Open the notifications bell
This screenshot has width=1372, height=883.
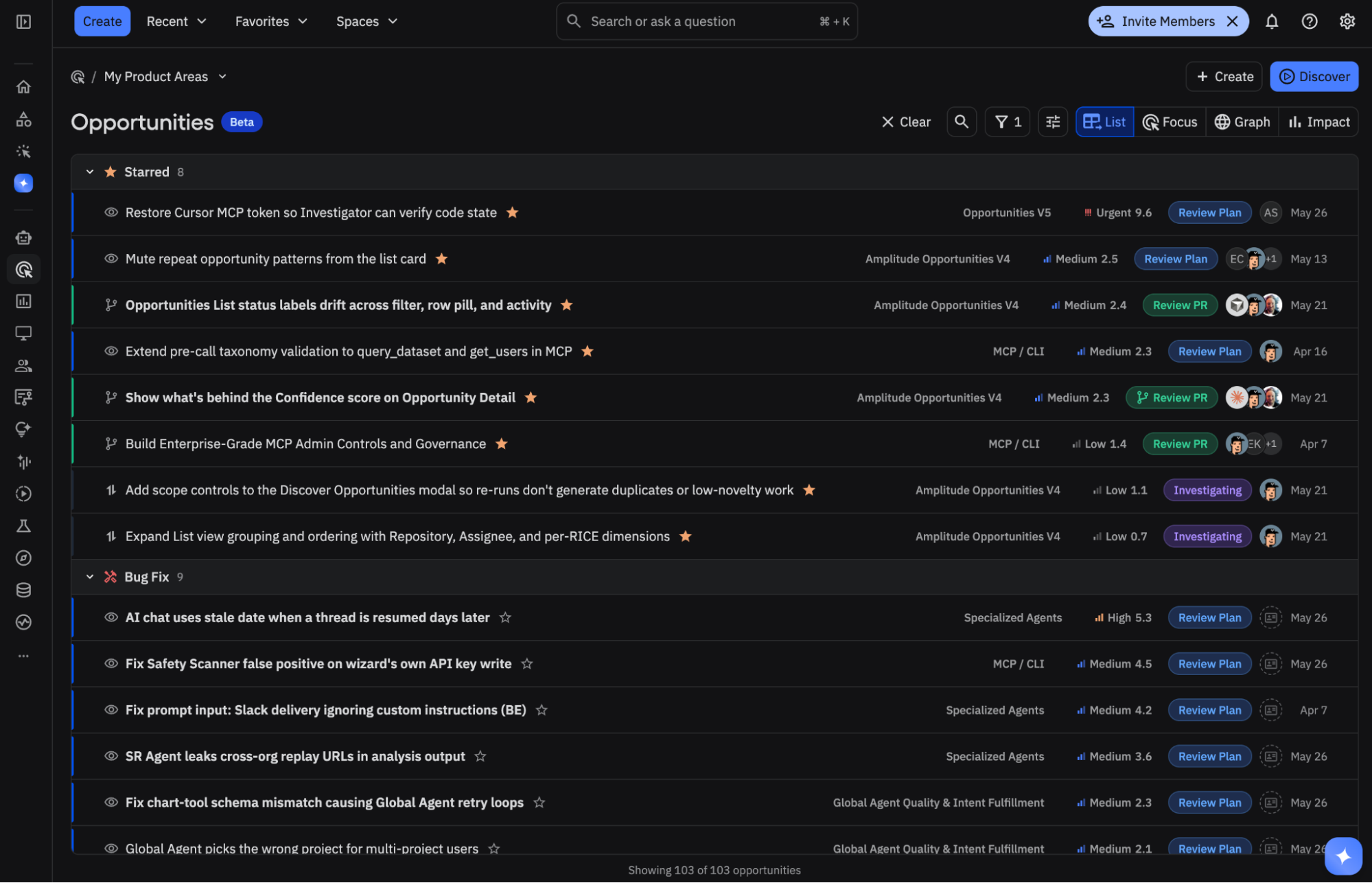[1272, 21]
